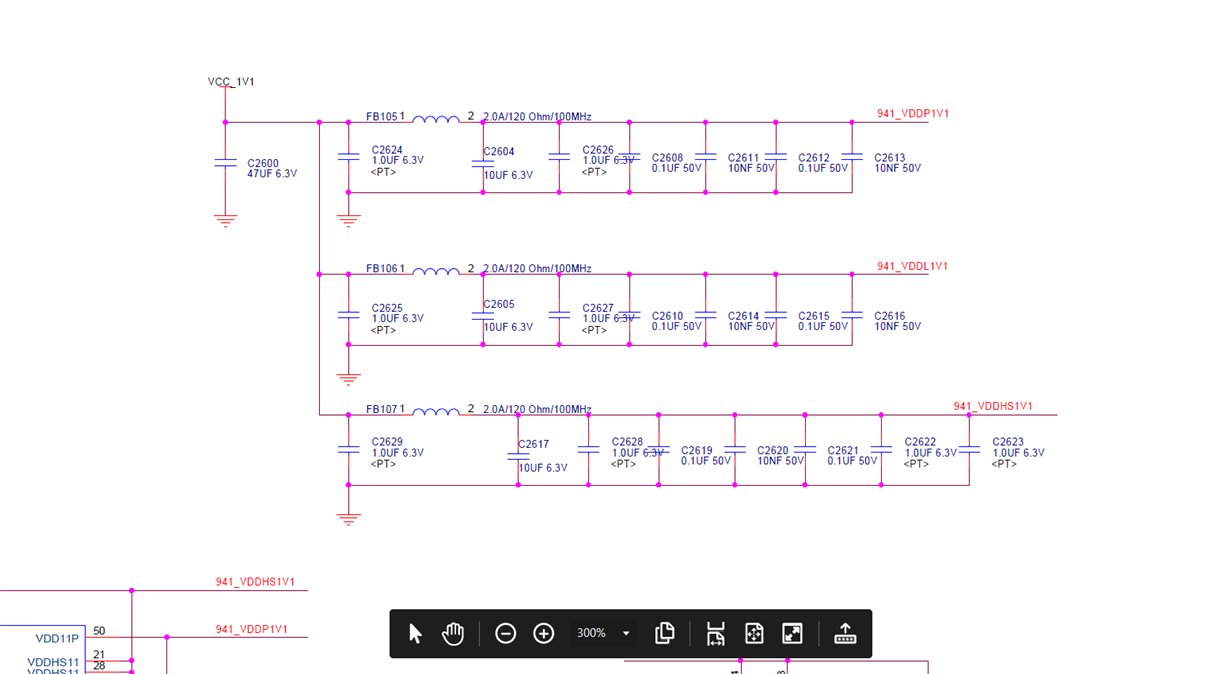Click capacitor label C2619
This screenshot has width=1230, height=674.
click(697, 451)
